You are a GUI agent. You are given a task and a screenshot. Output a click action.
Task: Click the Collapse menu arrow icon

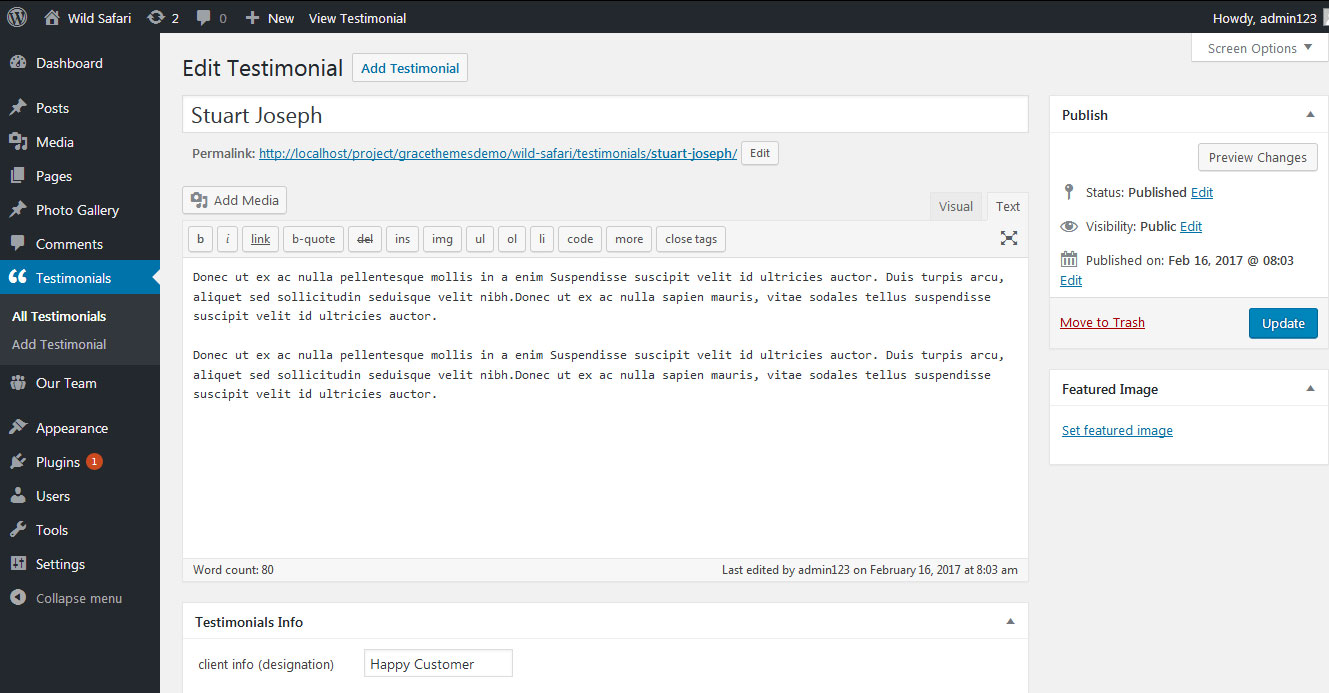click(x=18, y=598)
